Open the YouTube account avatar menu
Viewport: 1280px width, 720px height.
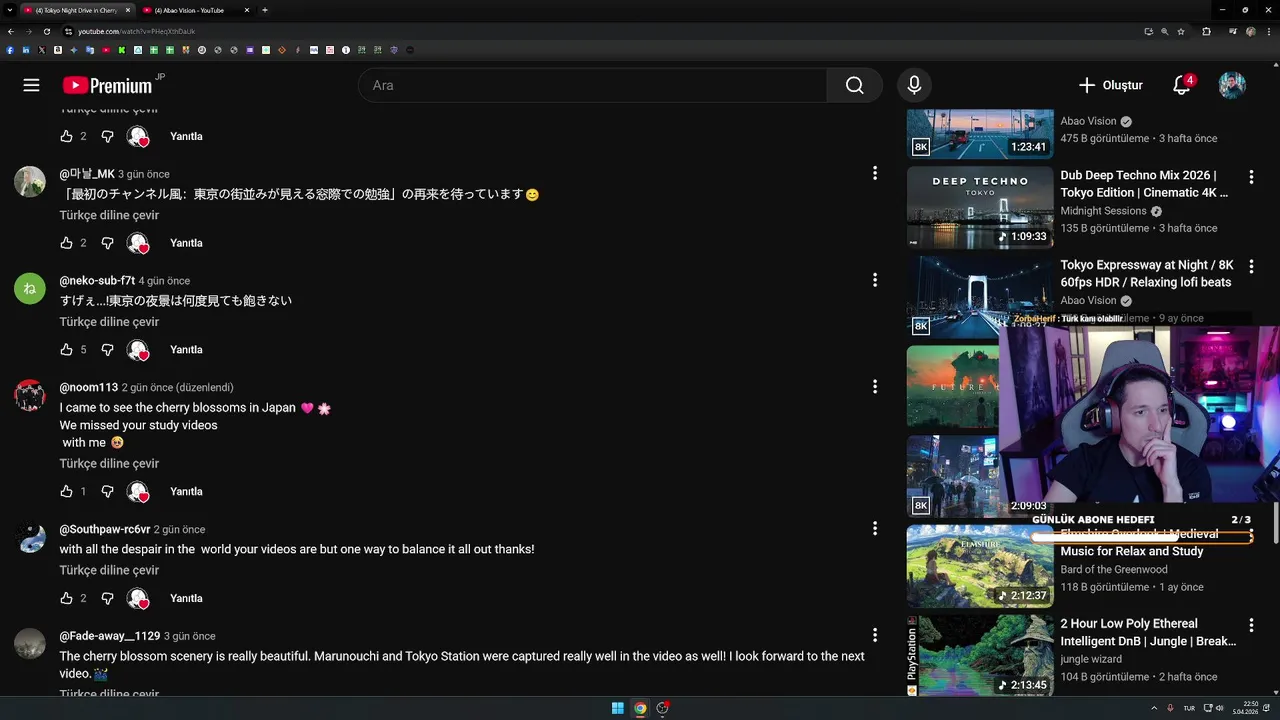coord(1232,85)
